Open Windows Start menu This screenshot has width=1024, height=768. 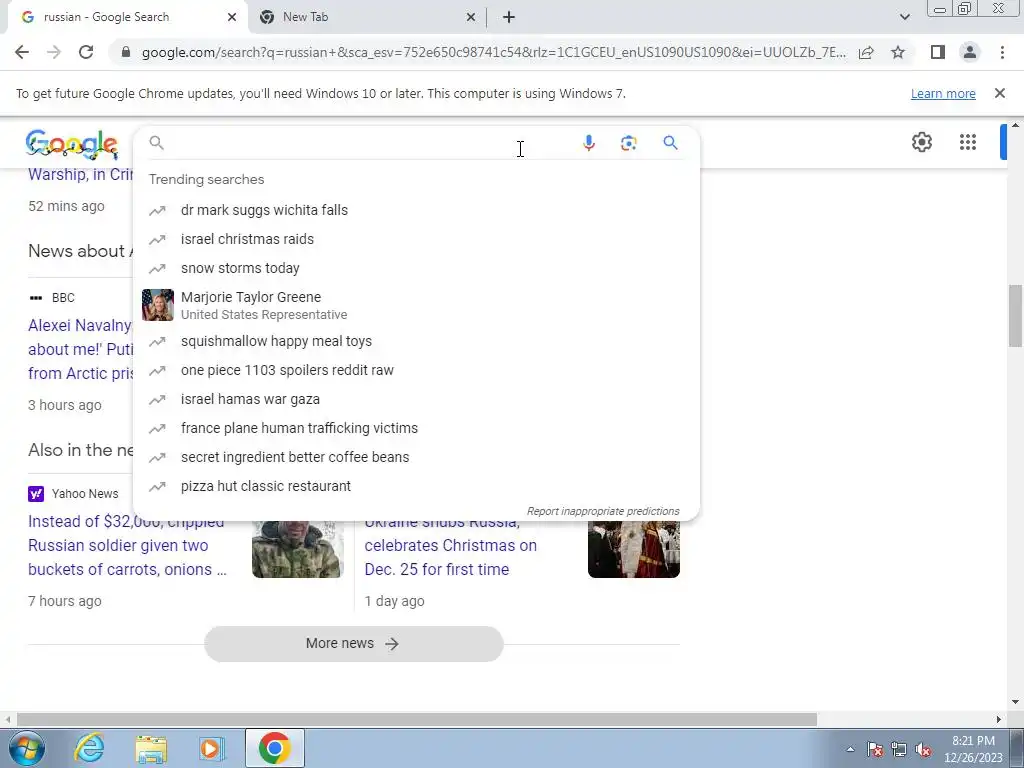[27, 748]
